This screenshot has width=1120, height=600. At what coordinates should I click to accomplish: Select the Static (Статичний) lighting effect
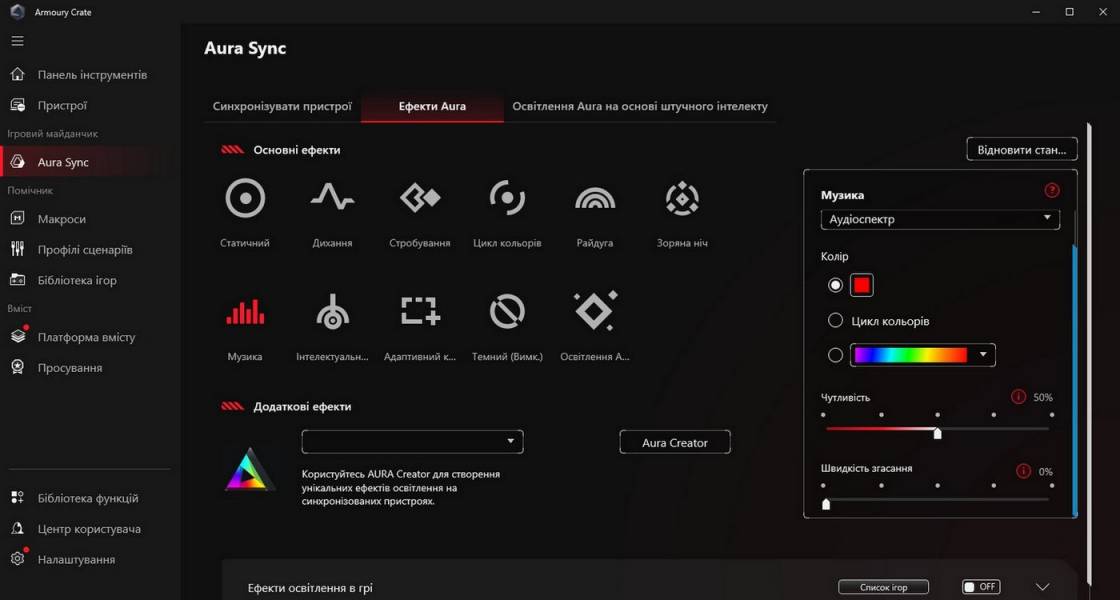(245, 199)
